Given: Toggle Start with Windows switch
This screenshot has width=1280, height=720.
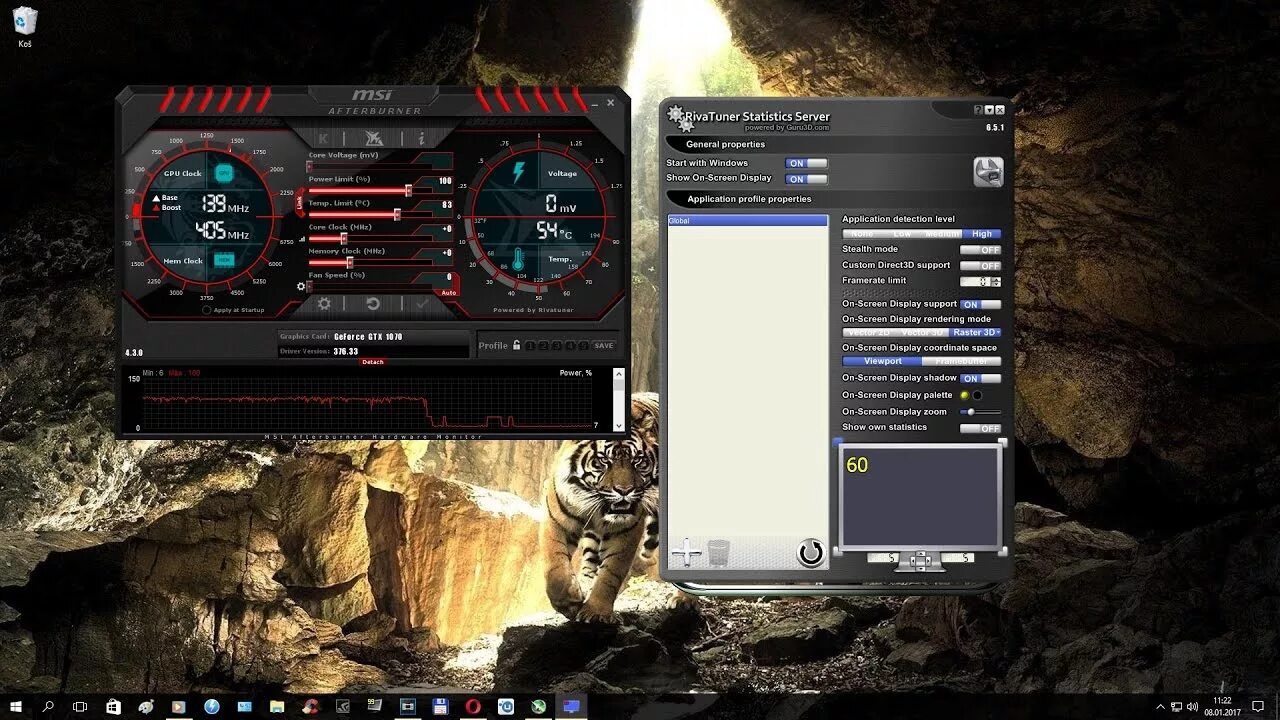Looking at the screenshot, I should 806,163.
